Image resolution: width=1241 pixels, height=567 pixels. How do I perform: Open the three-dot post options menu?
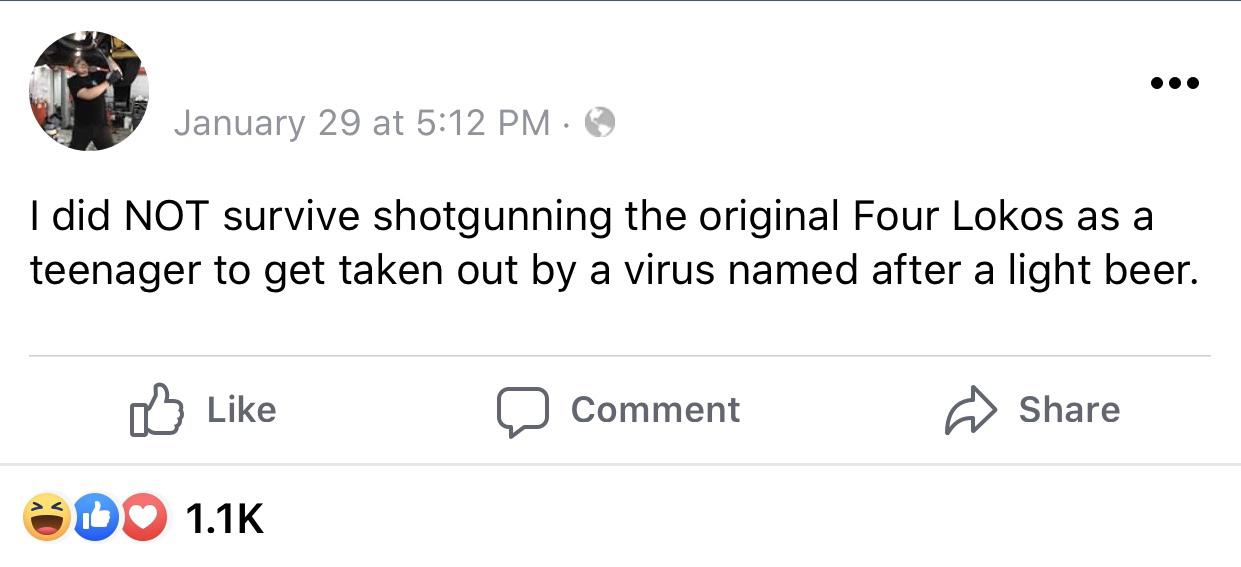[1173, 83]
